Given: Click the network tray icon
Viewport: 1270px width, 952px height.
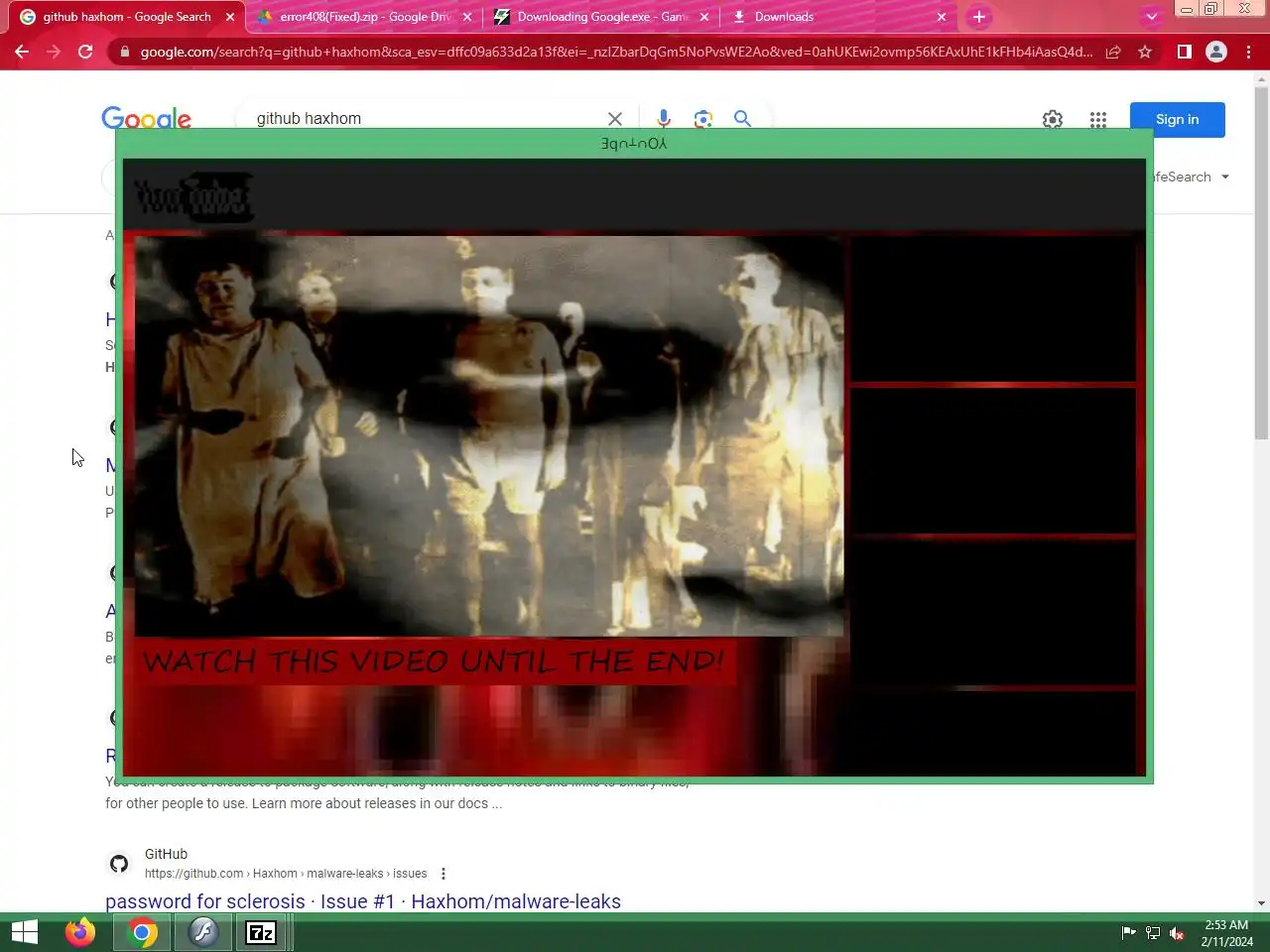Looking at the screenshot, I should click(x=1153, y=932).
